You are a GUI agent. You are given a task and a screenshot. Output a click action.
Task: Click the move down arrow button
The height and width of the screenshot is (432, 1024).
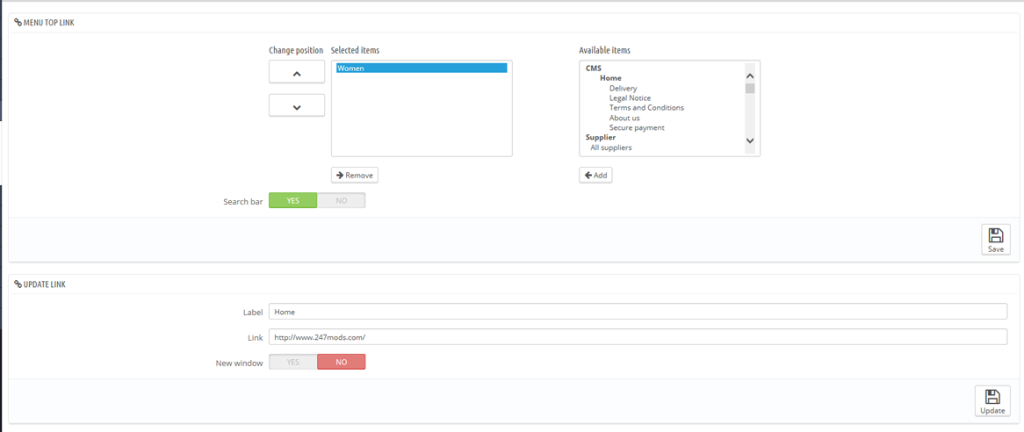297,106
